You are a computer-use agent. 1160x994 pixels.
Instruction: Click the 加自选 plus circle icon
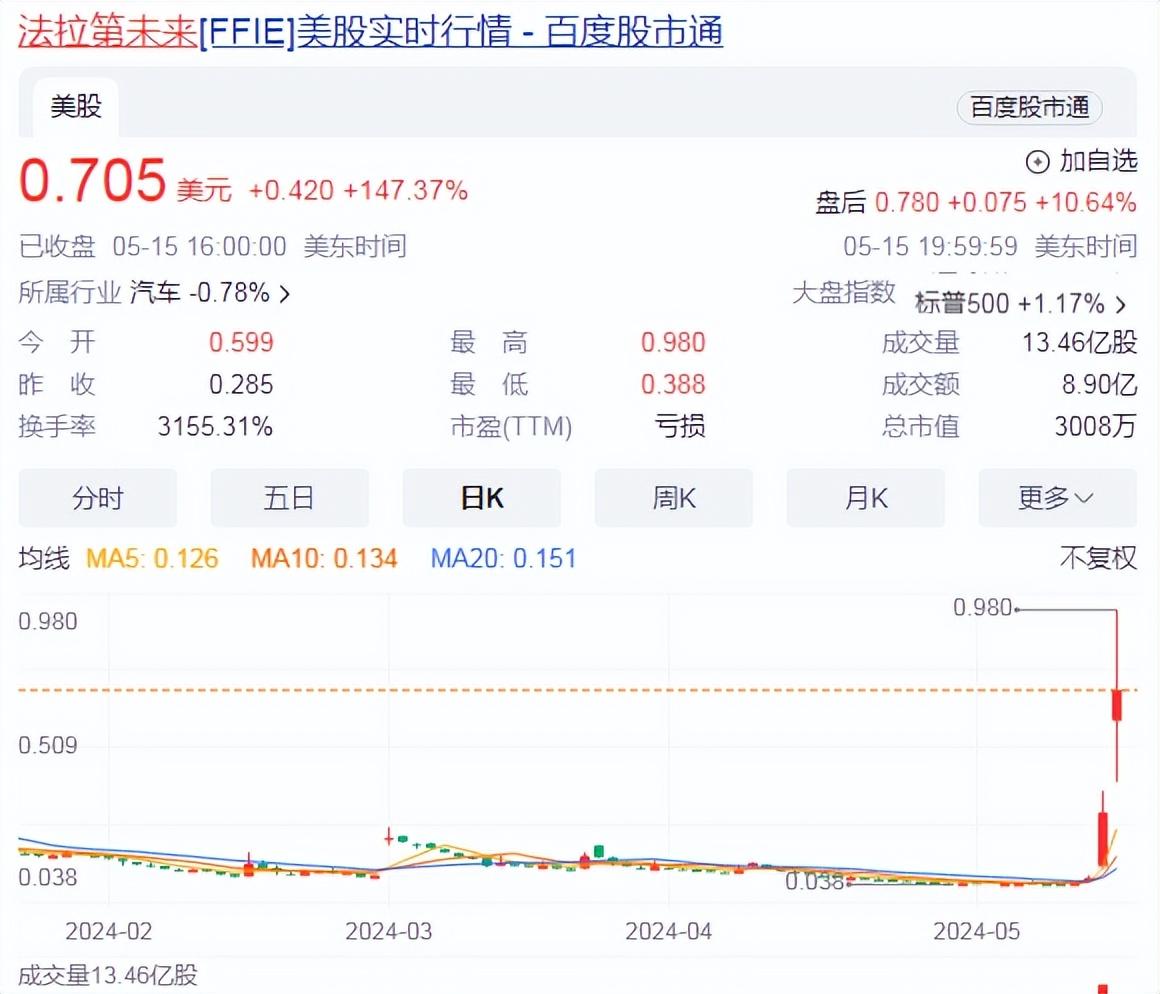coord(1038,161)
